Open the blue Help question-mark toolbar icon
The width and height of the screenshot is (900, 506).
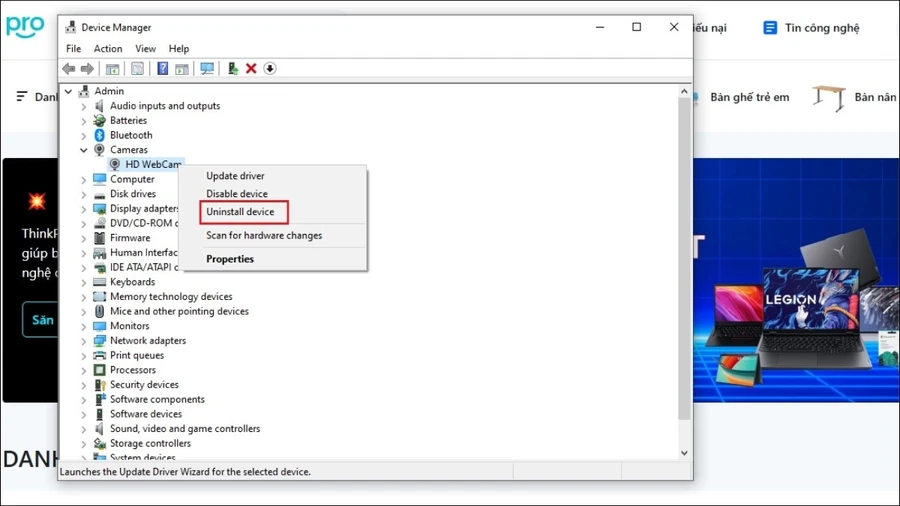162,69
